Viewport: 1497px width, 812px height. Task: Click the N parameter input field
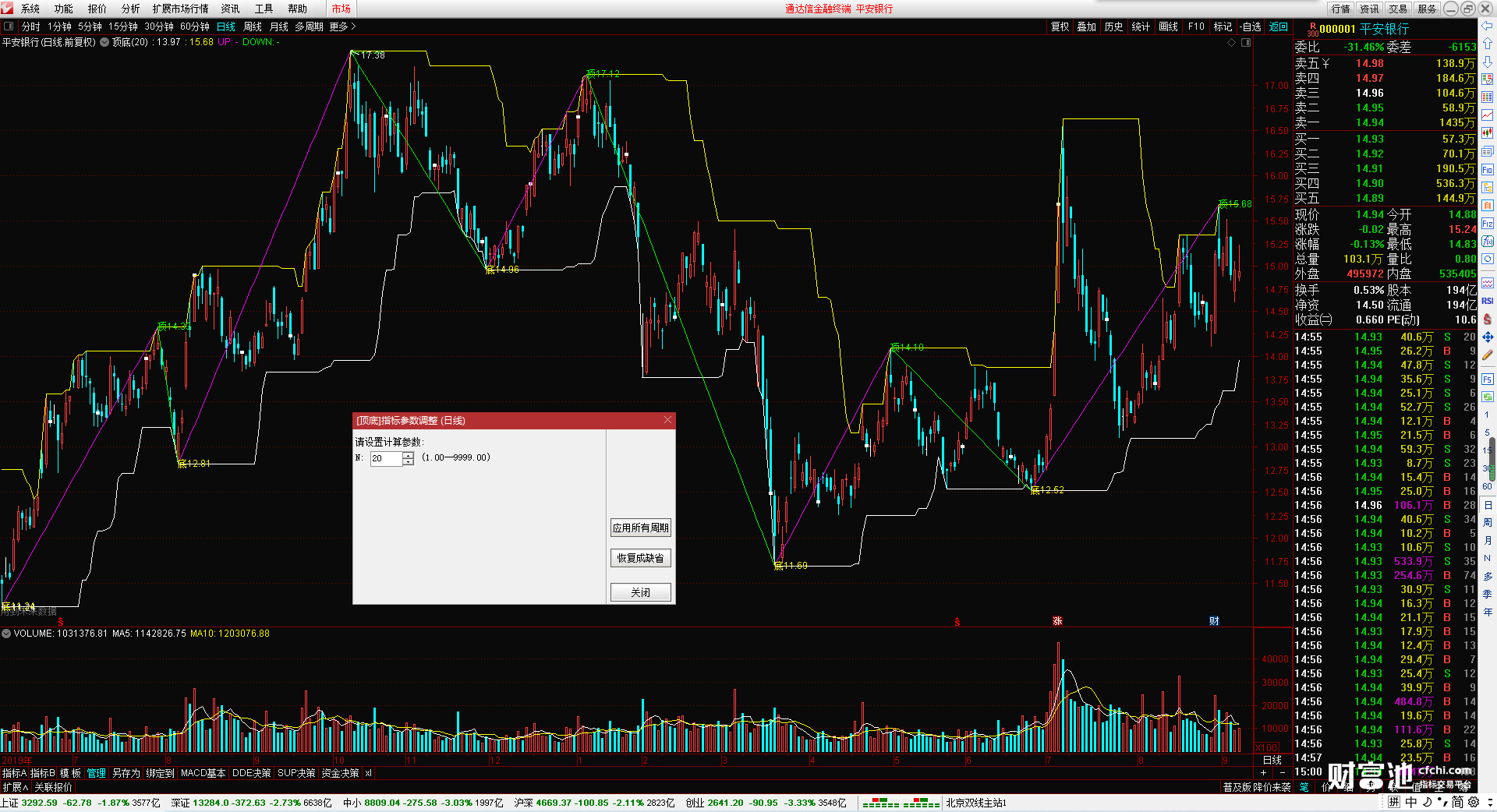pos(386,458)
